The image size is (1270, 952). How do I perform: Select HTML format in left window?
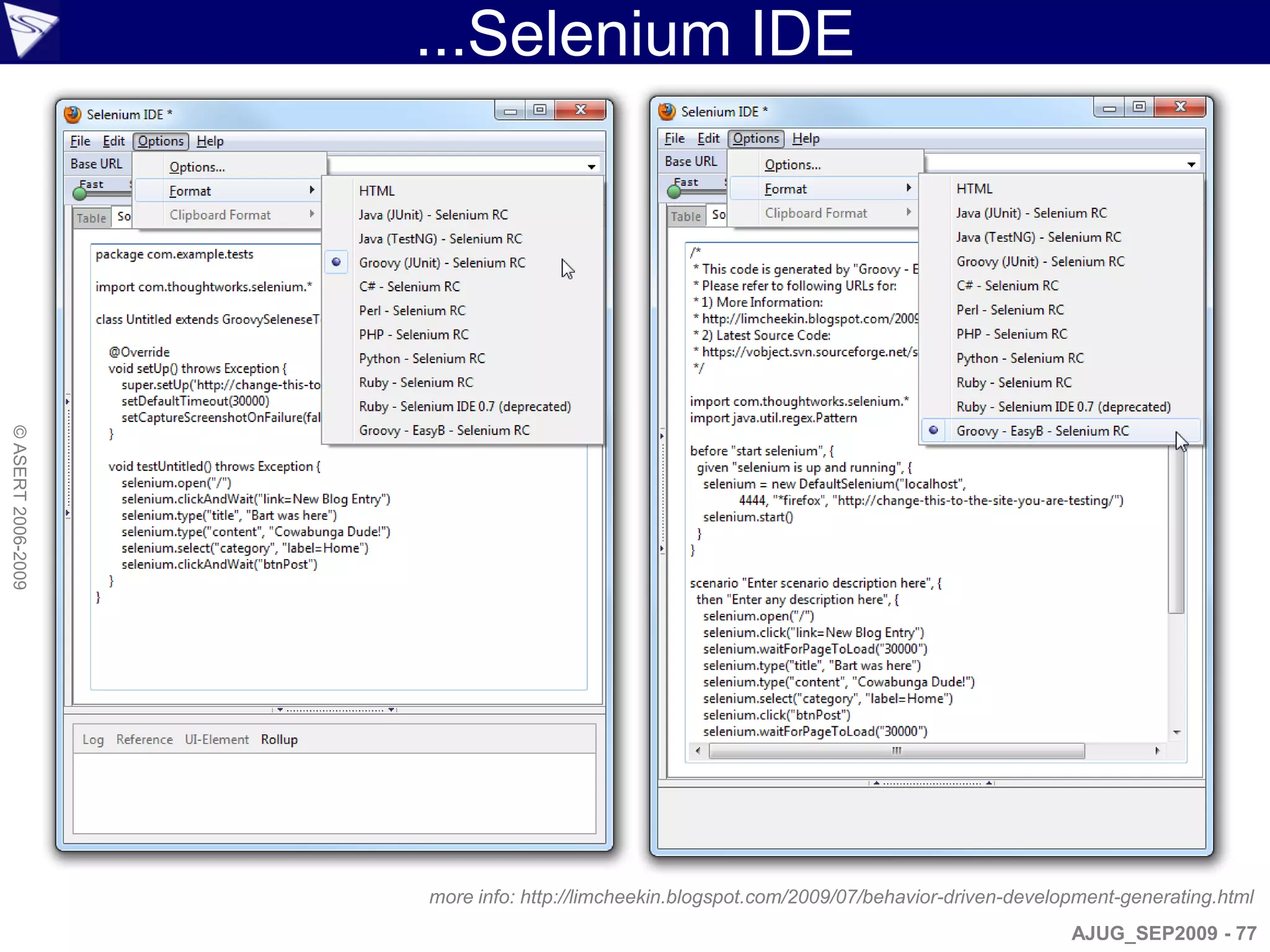(x=463, y=191)
